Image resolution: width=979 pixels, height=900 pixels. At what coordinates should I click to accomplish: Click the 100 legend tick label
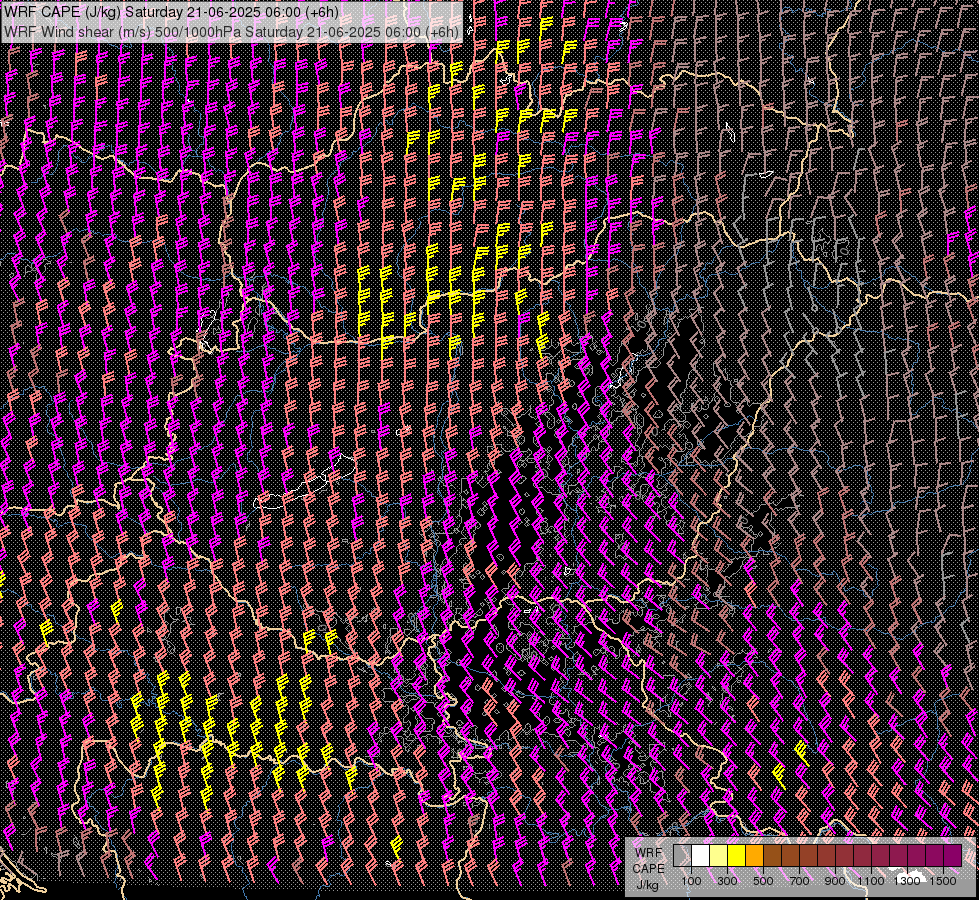(x=691, y=881)
